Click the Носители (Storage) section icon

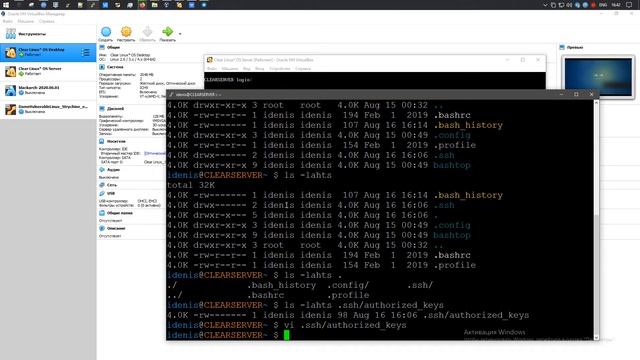tap(102, 141)
